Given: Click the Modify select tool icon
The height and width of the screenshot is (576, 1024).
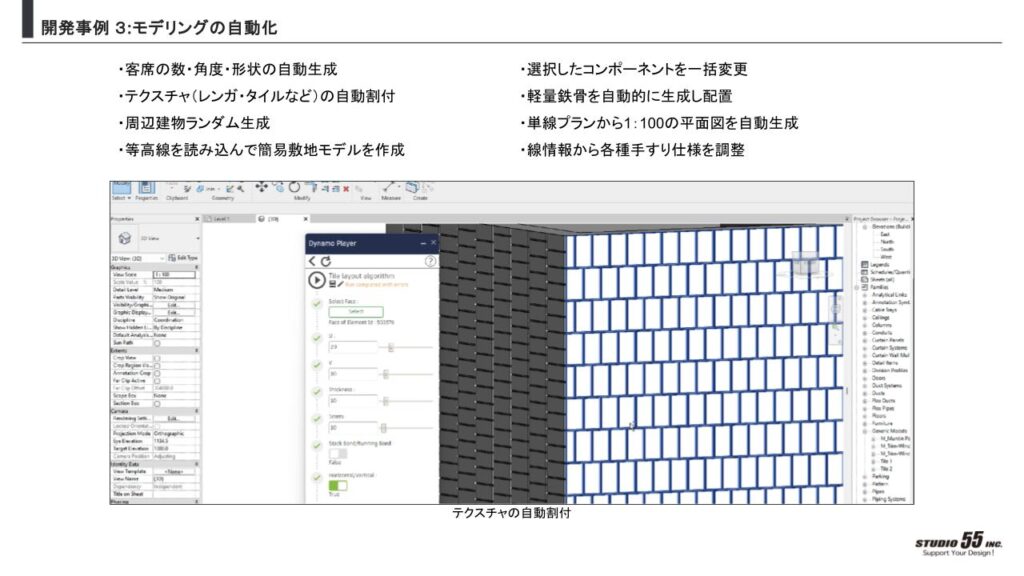Looking at the screenshot, I should point(121,187).
